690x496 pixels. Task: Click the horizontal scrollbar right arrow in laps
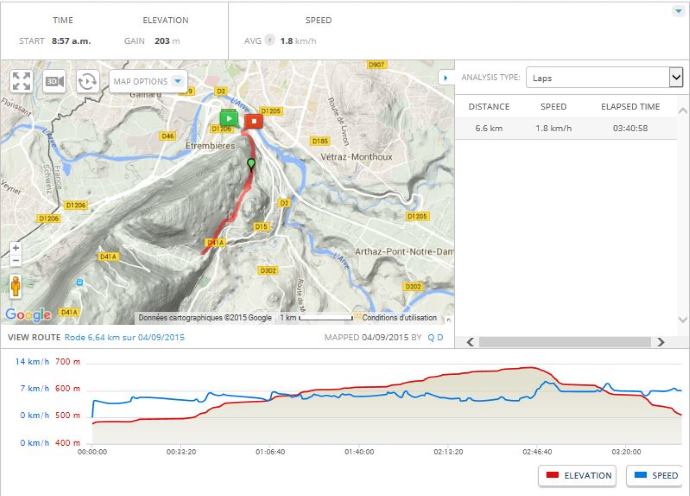pos(660,342)
